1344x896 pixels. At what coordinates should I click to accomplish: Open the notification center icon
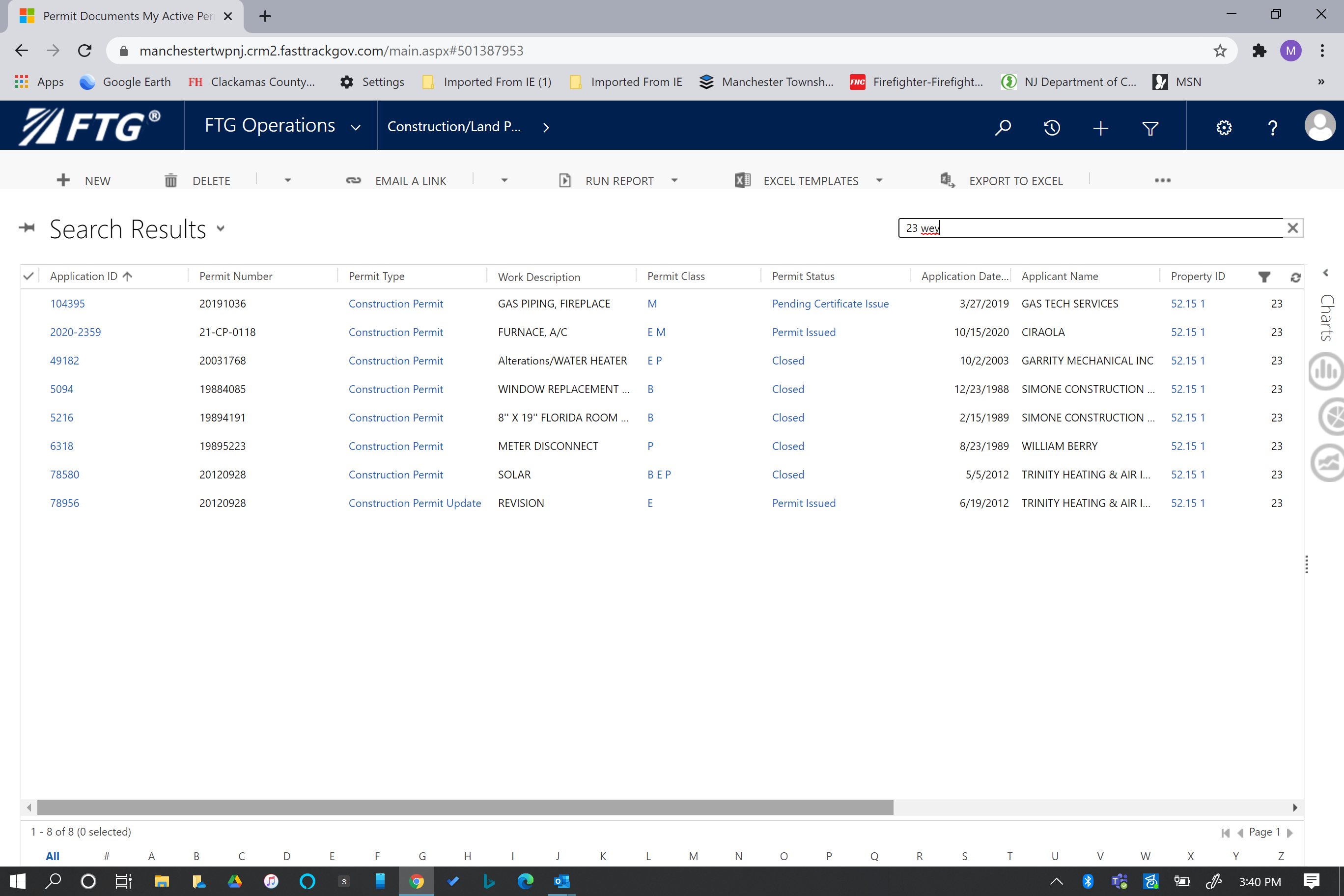pos(1311,881)
